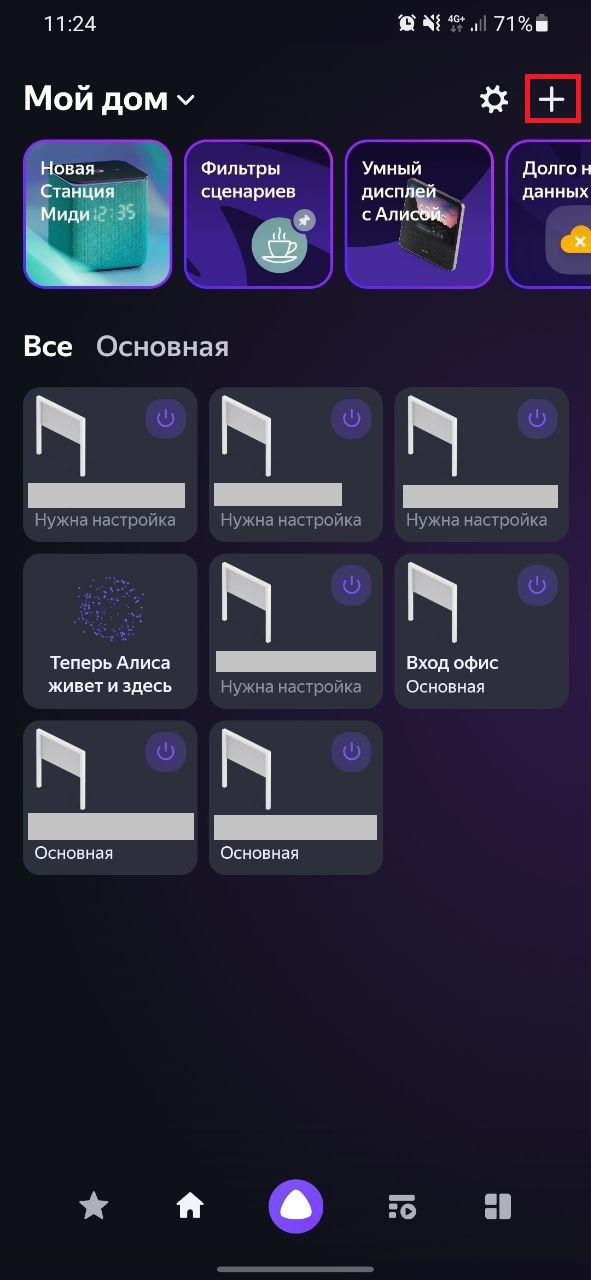Select the Все tab
The width and height of the screenshot is (591, 1280).
tap(48, 346)
